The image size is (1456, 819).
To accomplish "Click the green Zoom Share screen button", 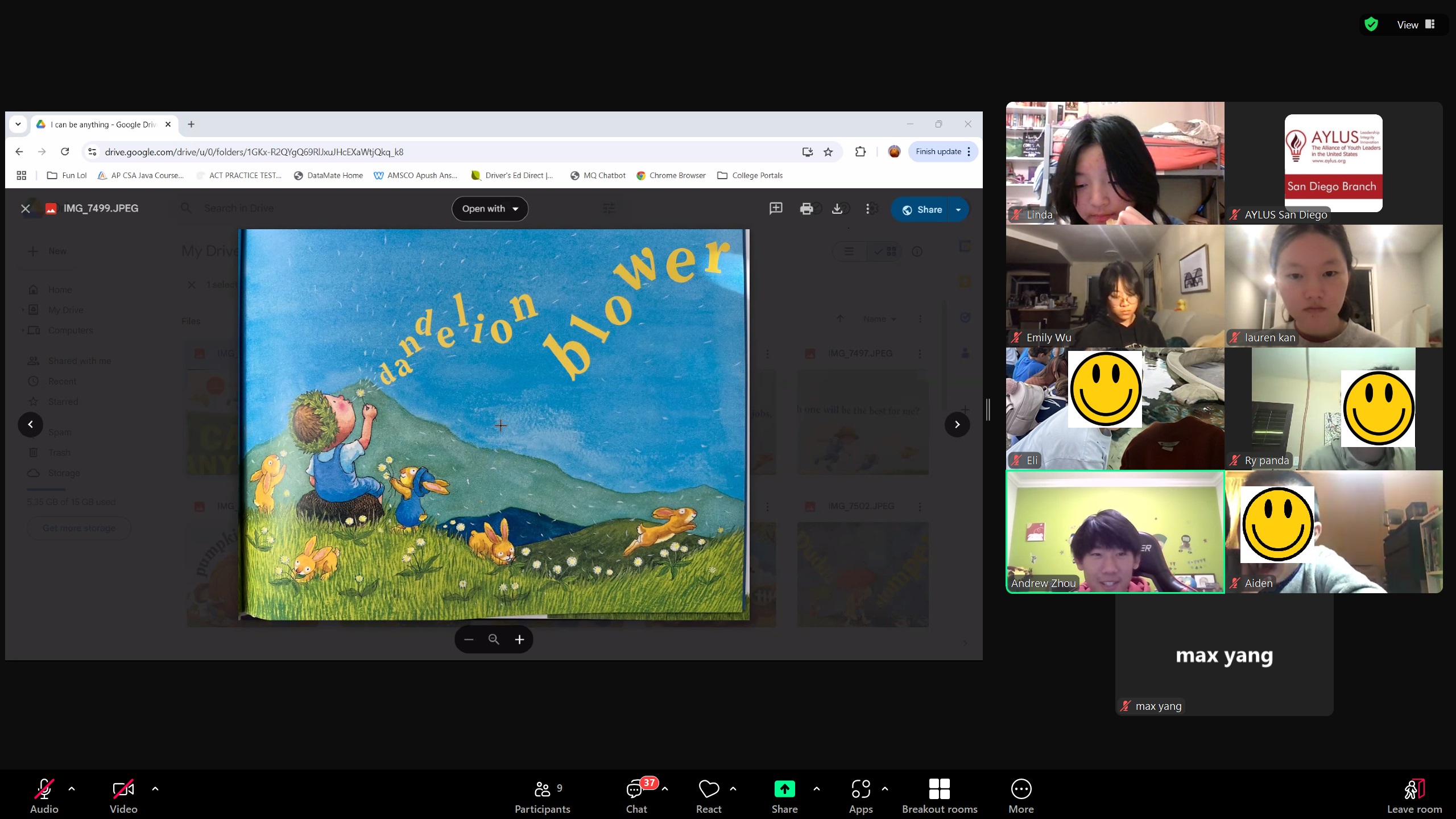I will (x=784, y=795).
